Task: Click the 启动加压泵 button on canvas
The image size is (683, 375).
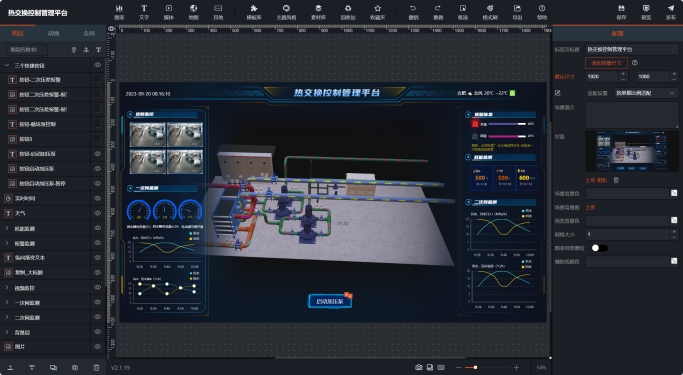Action: pyautogui.click(x=330, y=301)
